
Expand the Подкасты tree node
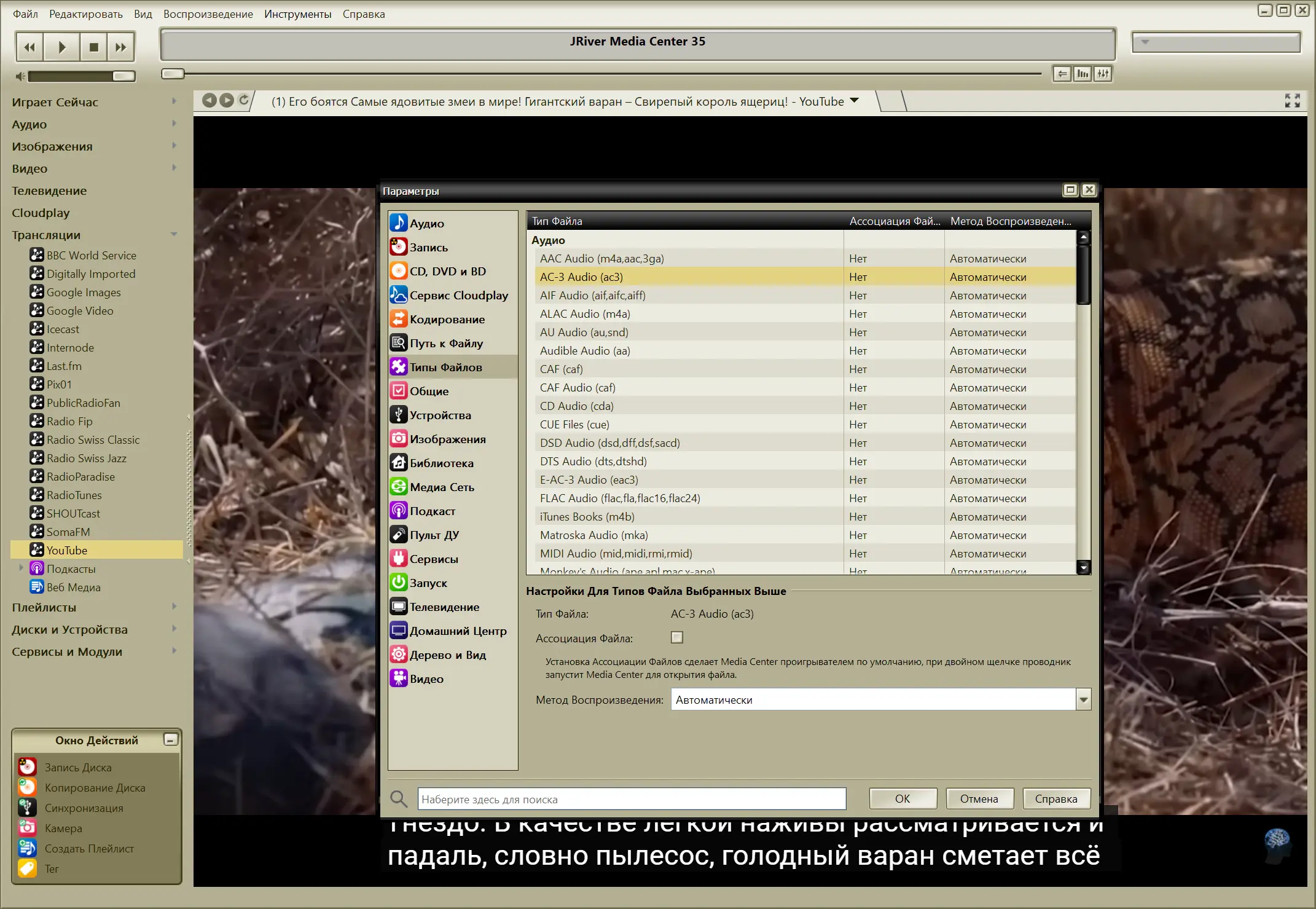[22, 568]
